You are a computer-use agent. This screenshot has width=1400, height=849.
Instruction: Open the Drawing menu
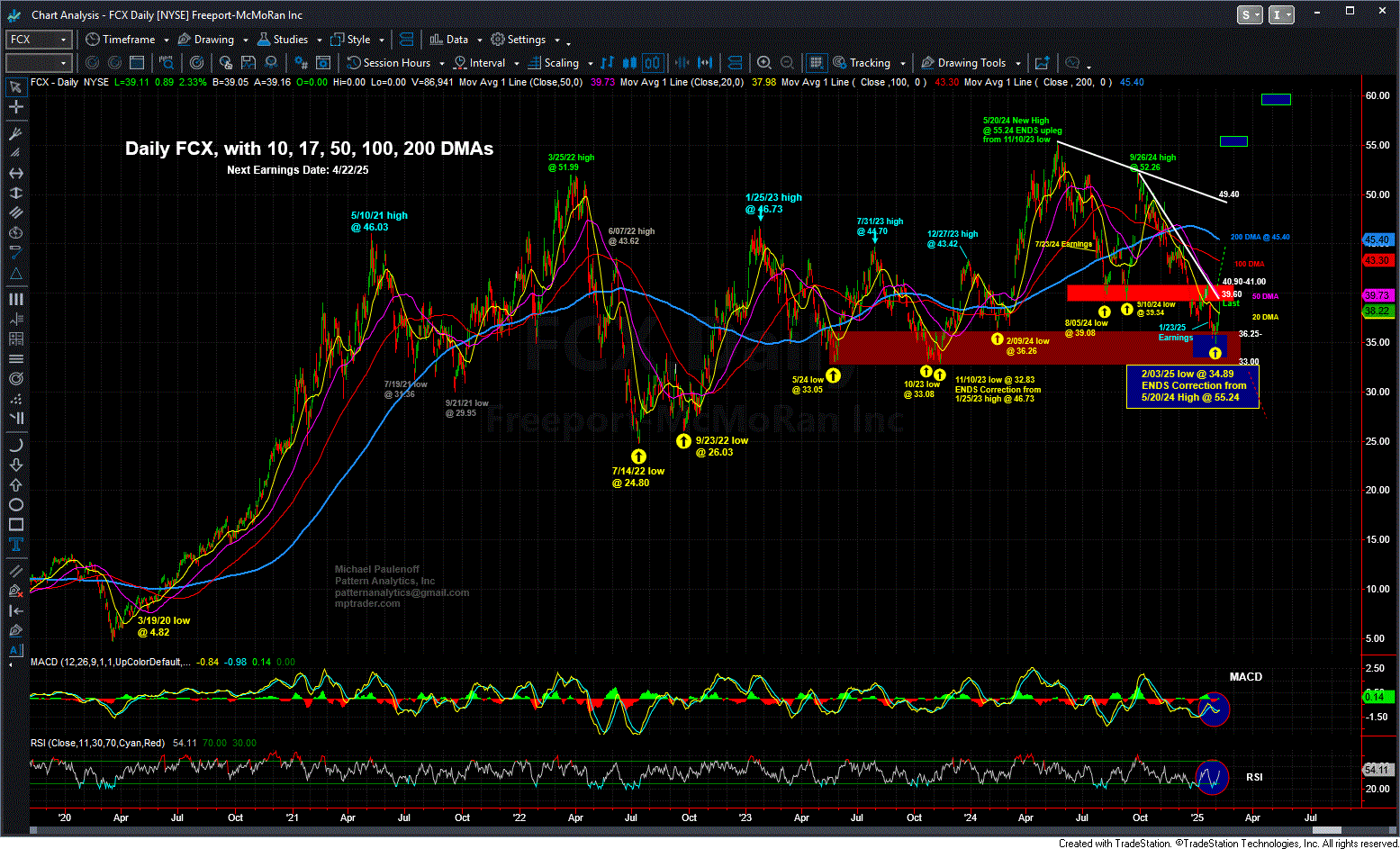tap(212, 40)
